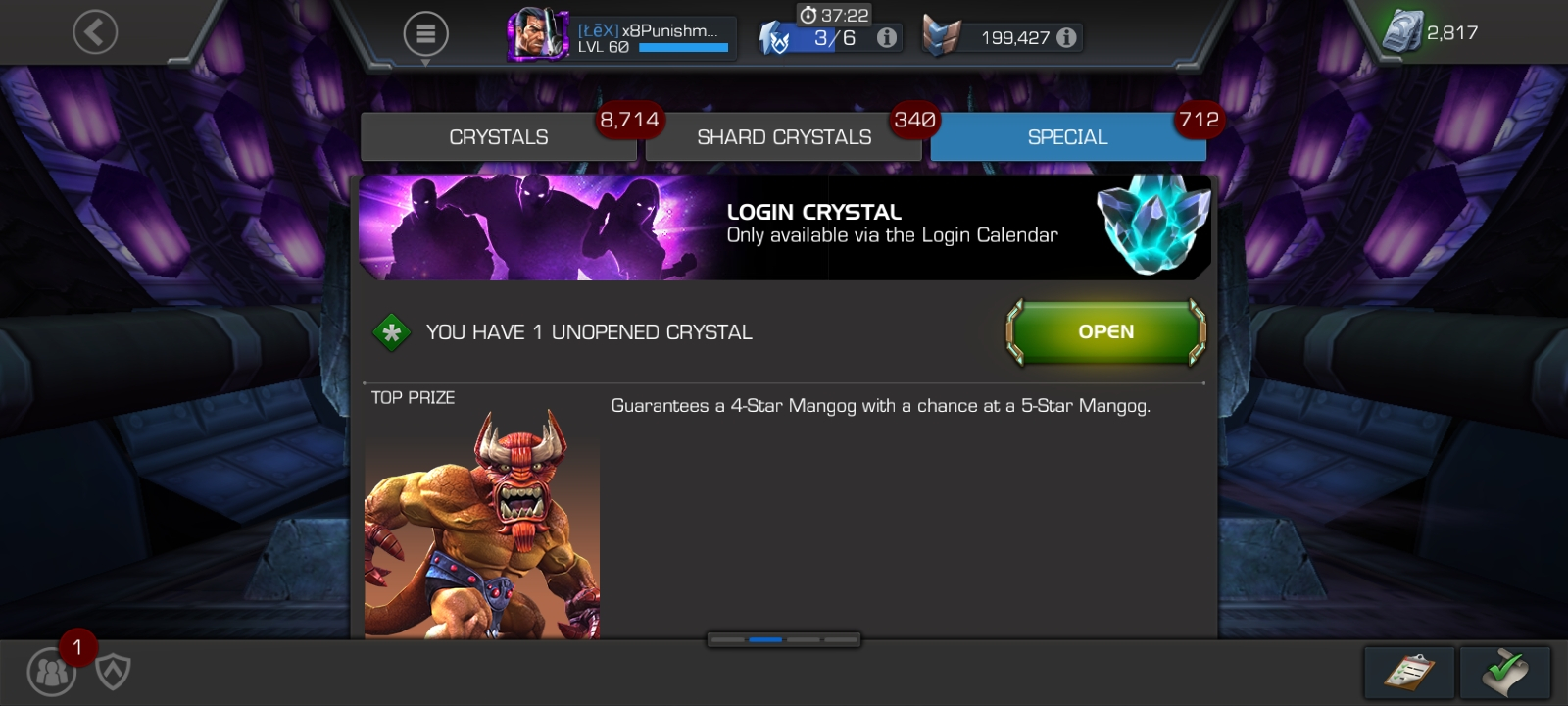Tap the energy info icon
Image resolution: width=1568 pixels, height=706 pixels.
click(886, 37)
